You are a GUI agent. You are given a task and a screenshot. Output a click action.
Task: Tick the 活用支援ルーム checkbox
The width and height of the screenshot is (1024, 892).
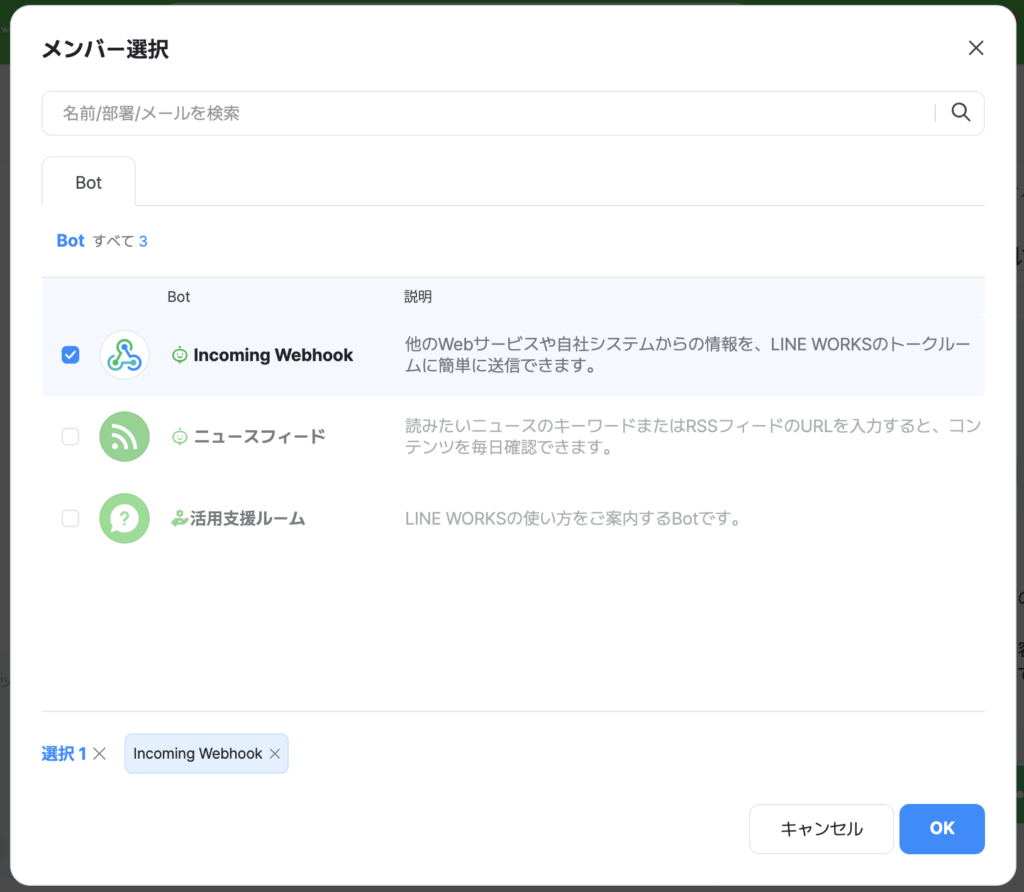71,518
